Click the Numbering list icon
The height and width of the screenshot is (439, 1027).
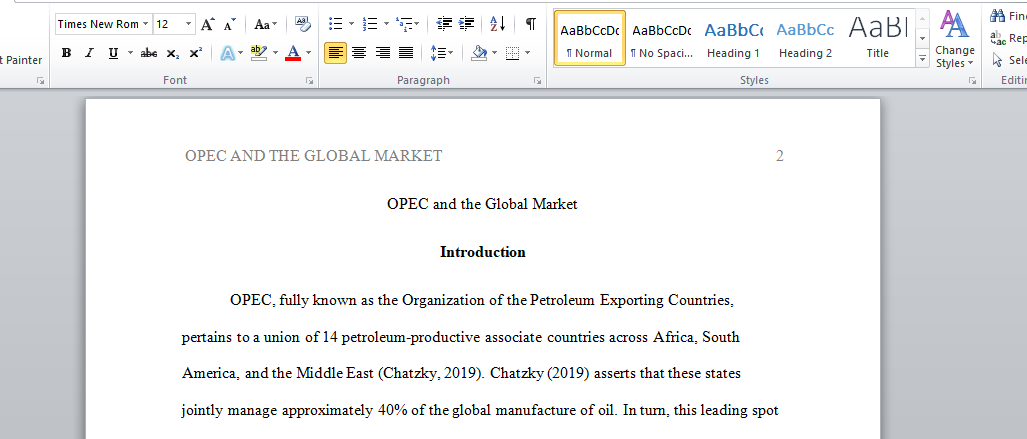pyautogui.click(x=370, y=24)
